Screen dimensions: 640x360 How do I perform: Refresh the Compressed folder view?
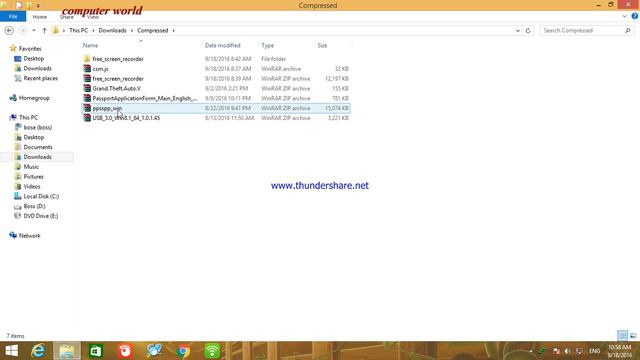coord(528,31)
